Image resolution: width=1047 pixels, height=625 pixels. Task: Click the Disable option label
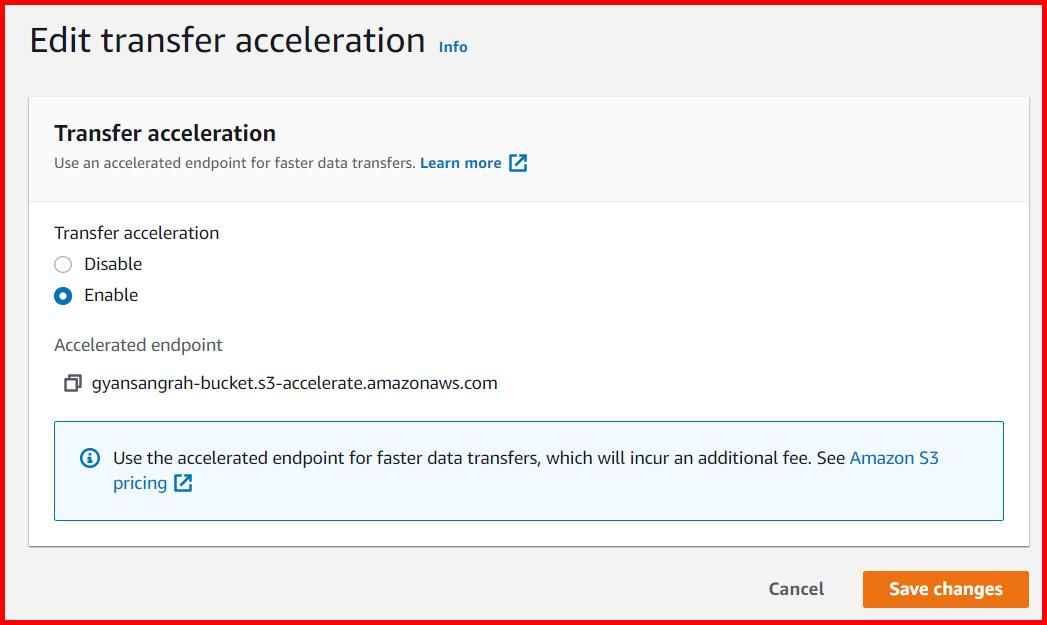(114, 264)
